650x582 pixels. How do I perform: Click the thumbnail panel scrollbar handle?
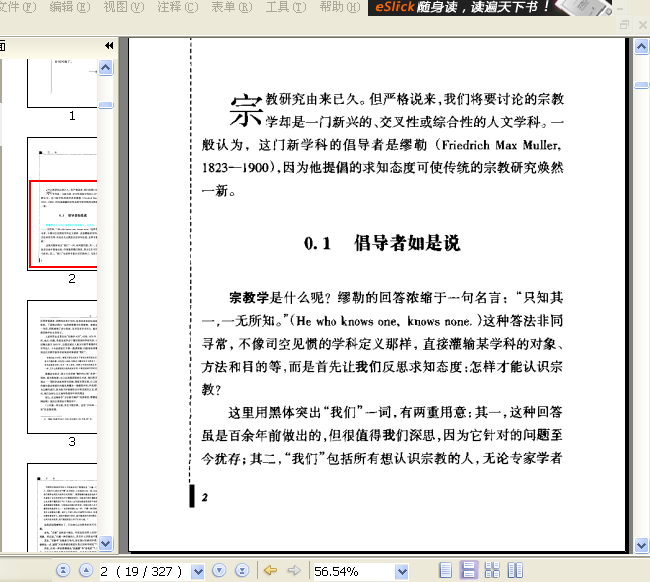pyautogui.click(x=106, y=105)
